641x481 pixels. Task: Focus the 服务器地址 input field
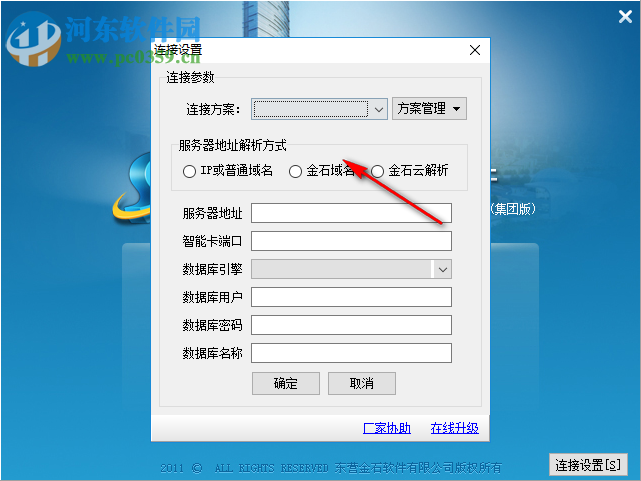click(x=351, y=213)
